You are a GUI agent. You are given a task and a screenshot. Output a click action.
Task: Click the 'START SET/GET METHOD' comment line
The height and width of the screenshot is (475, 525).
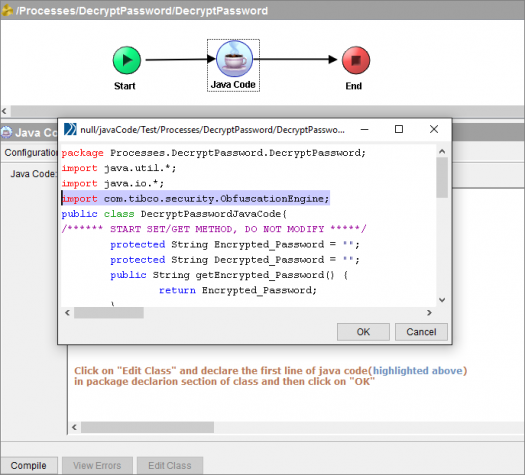pos(214,229)
